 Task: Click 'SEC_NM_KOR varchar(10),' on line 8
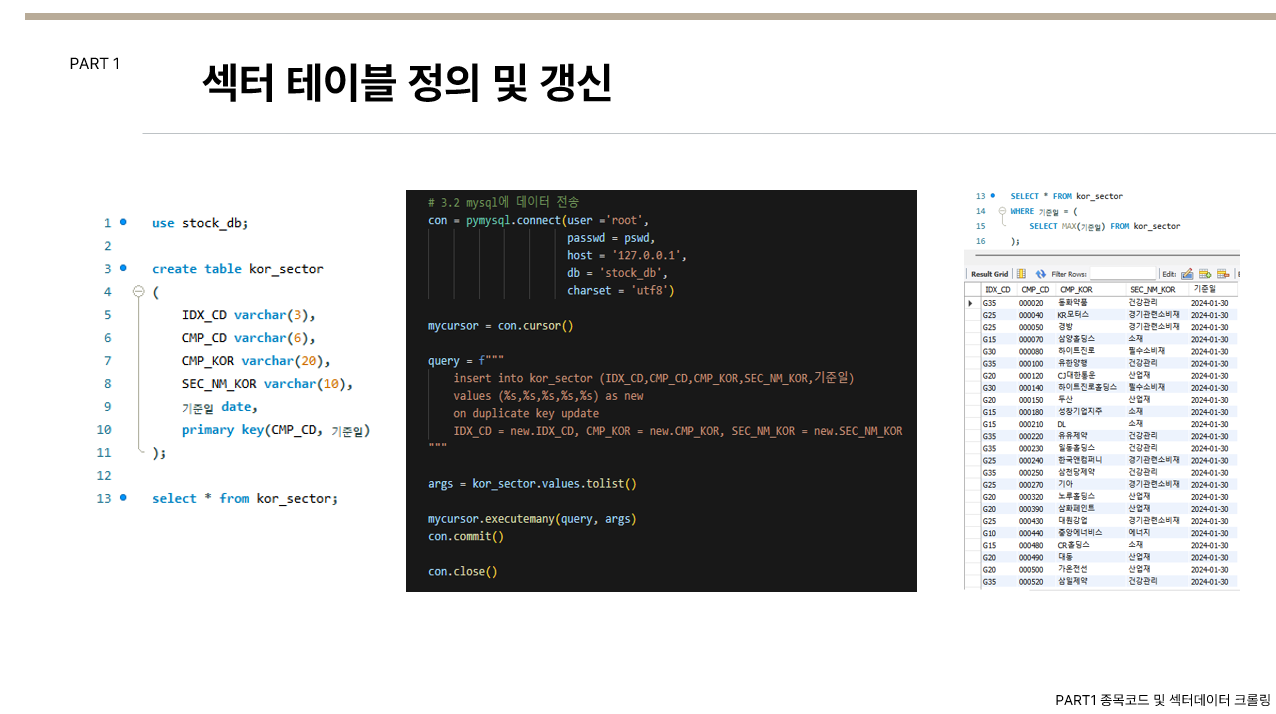[x=268, y=384]
